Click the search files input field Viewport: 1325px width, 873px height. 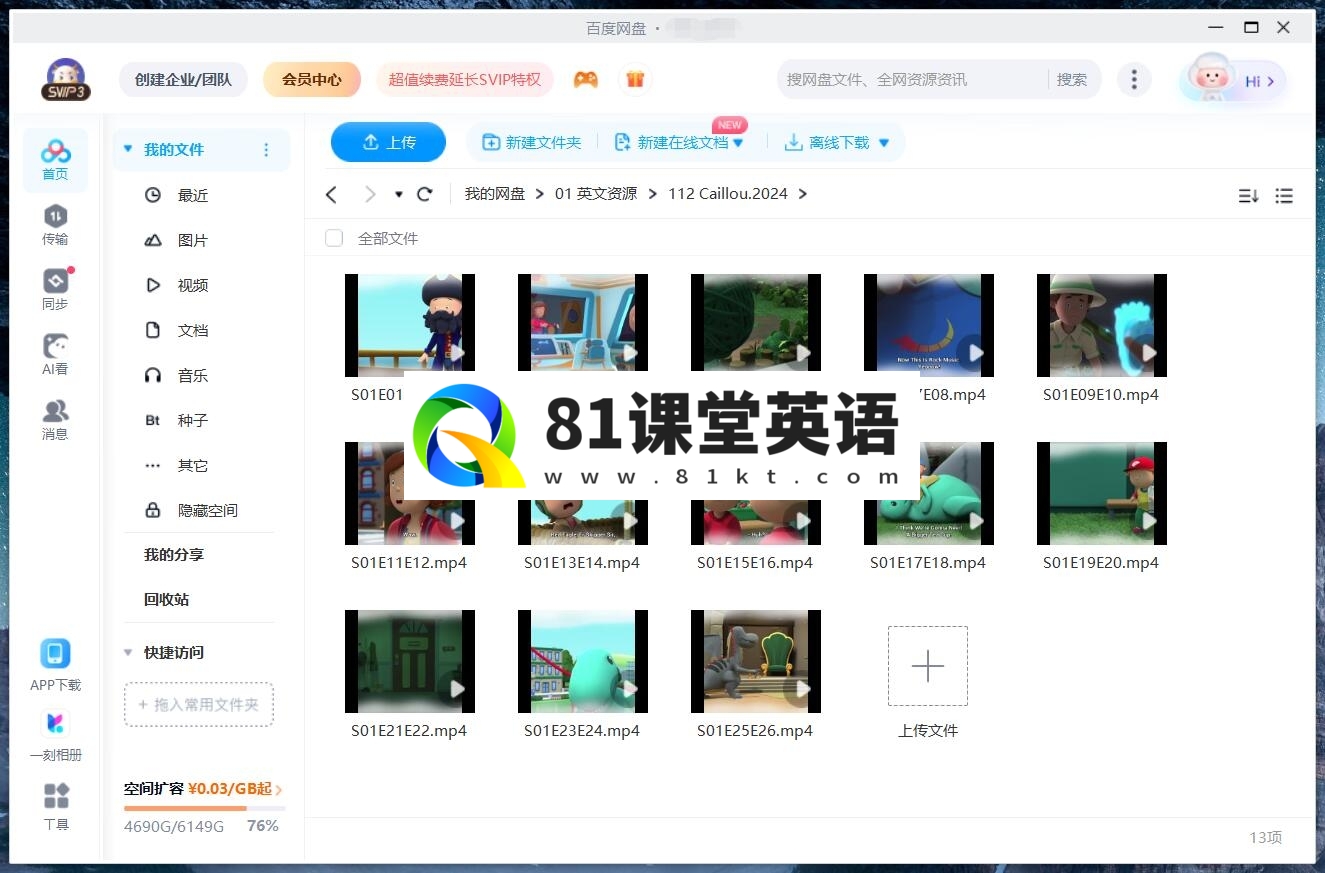pyautogui.click(x=912, y=79)
